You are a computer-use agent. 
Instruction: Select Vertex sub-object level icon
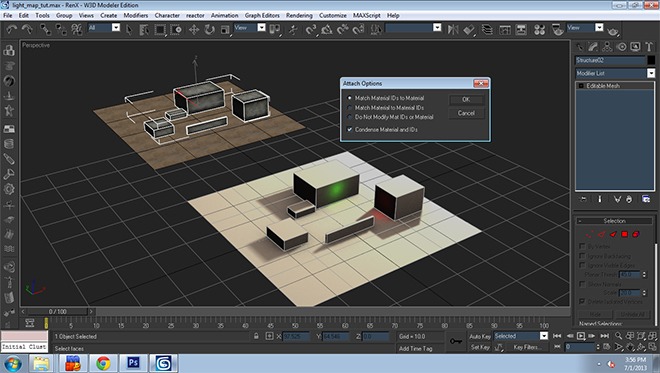click(589, 234)
